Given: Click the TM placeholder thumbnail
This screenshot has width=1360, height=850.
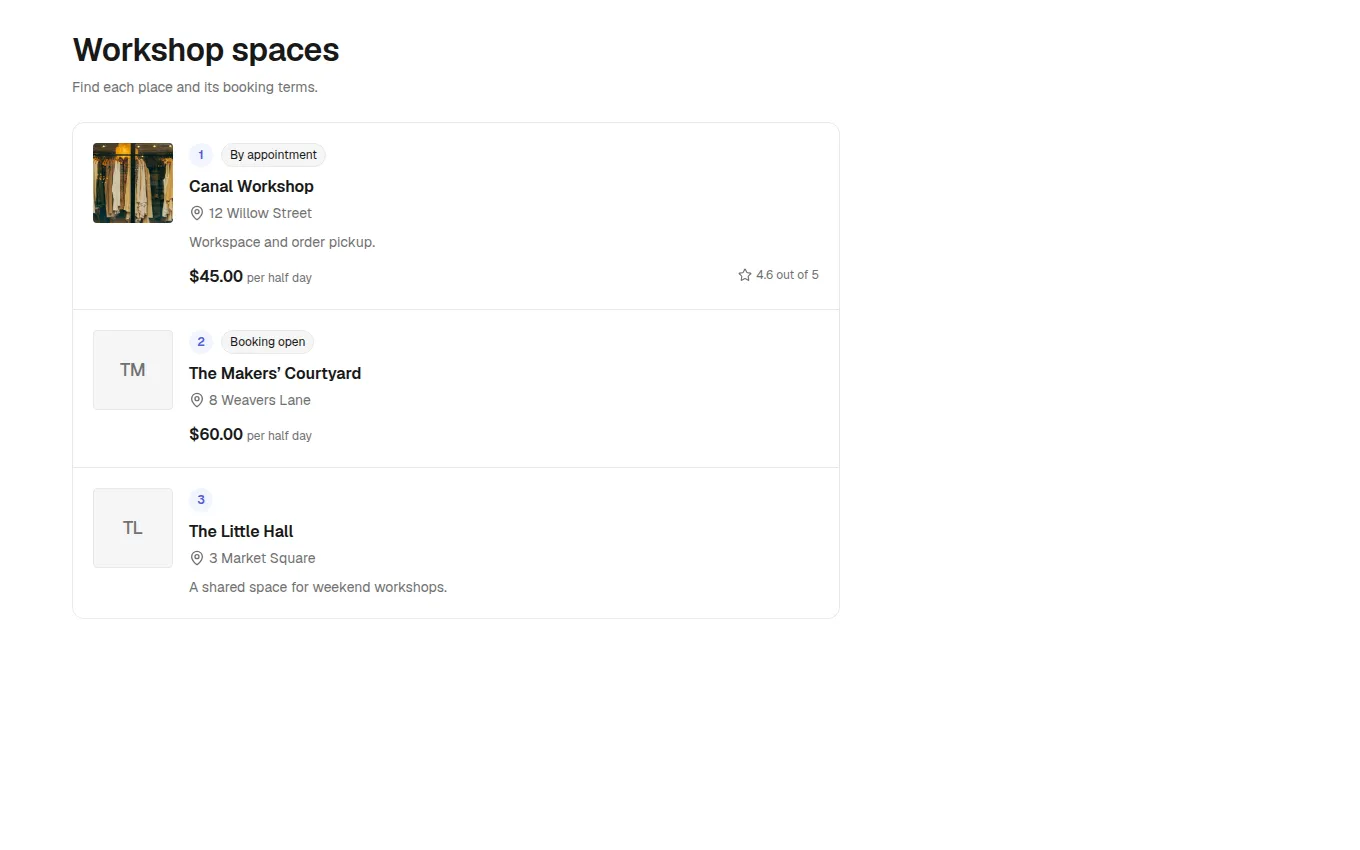Looking at the screenshot, I should coord(133,370).
